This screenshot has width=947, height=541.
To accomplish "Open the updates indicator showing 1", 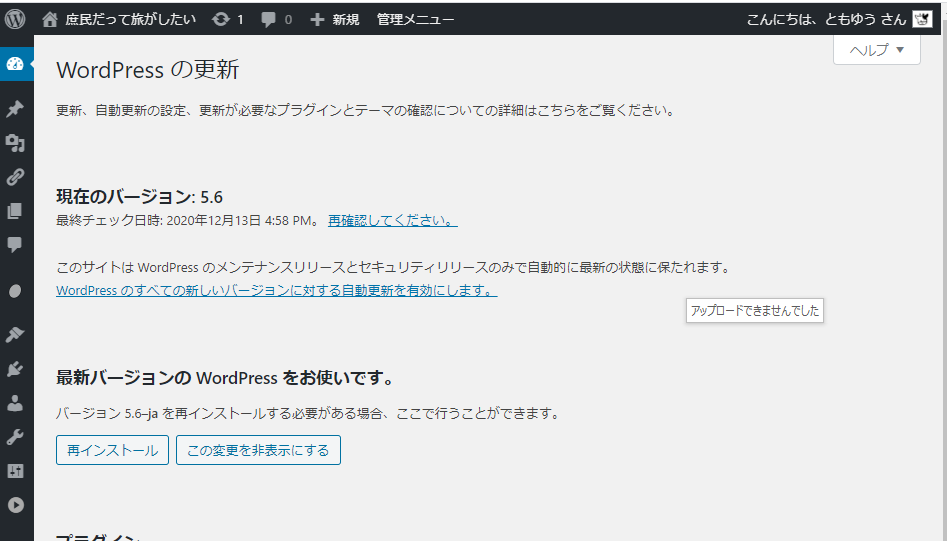I will pos(228,19).
